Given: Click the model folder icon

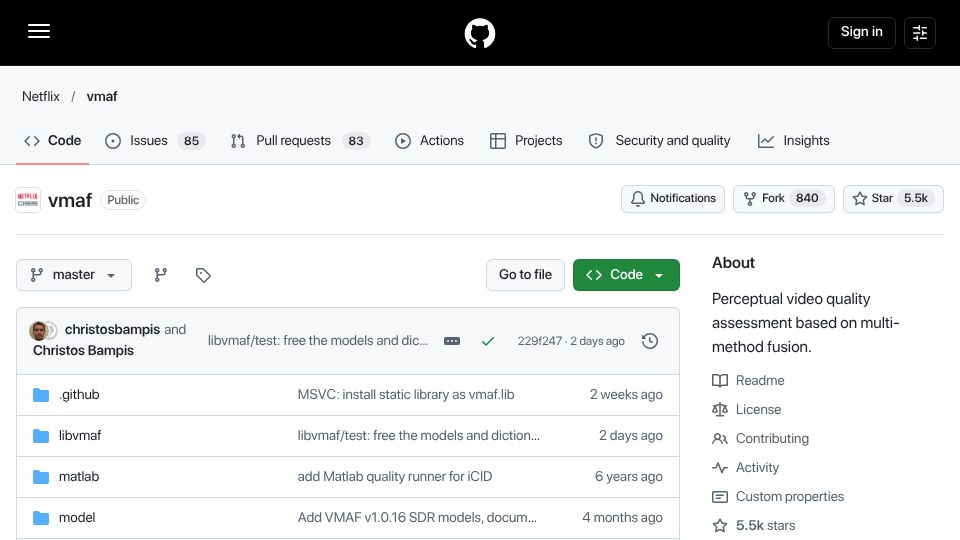Looking at the screenshot, I should click(x=41, y=518).
